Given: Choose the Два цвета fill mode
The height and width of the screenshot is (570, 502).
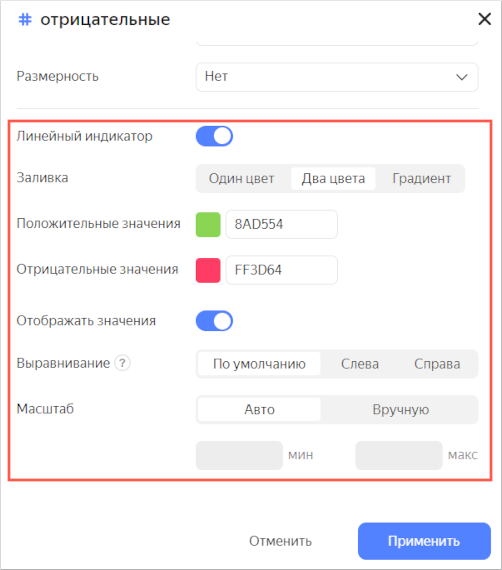Looking at the screenshot, I should 333,178.
